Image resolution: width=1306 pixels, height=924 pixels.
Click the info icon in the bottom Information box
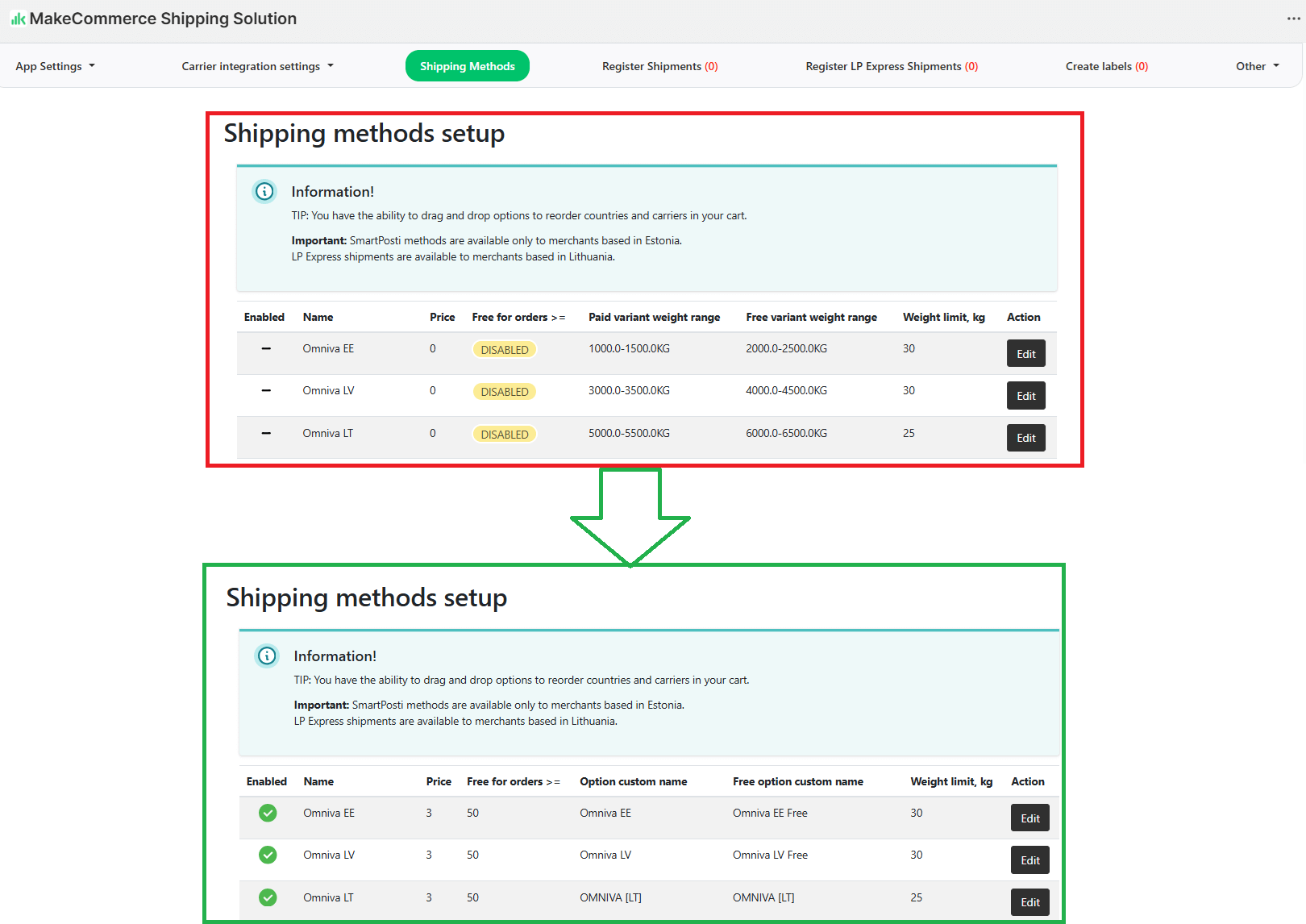[x=267, y=656]
